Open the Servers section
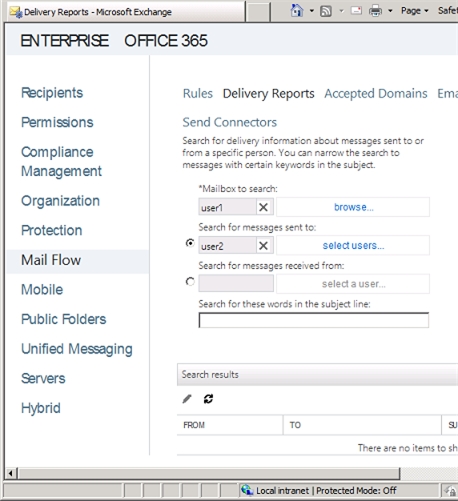This screenshot has height=501, width=458. 43,378
